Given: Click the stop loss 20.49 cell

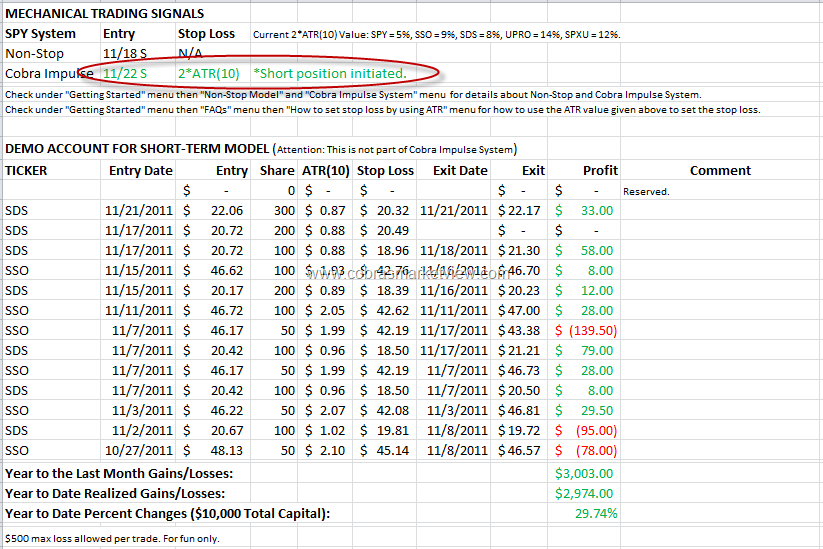Looking at the screenshot, I should coord(384,230).
